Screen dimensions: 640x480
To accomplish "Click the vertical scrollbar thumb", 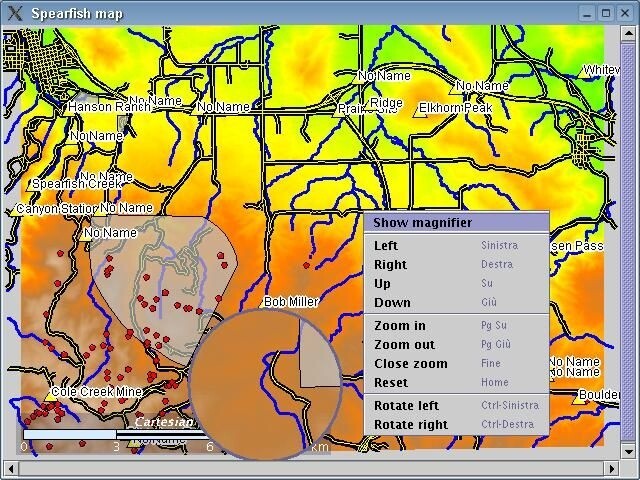I will point(629,242).
